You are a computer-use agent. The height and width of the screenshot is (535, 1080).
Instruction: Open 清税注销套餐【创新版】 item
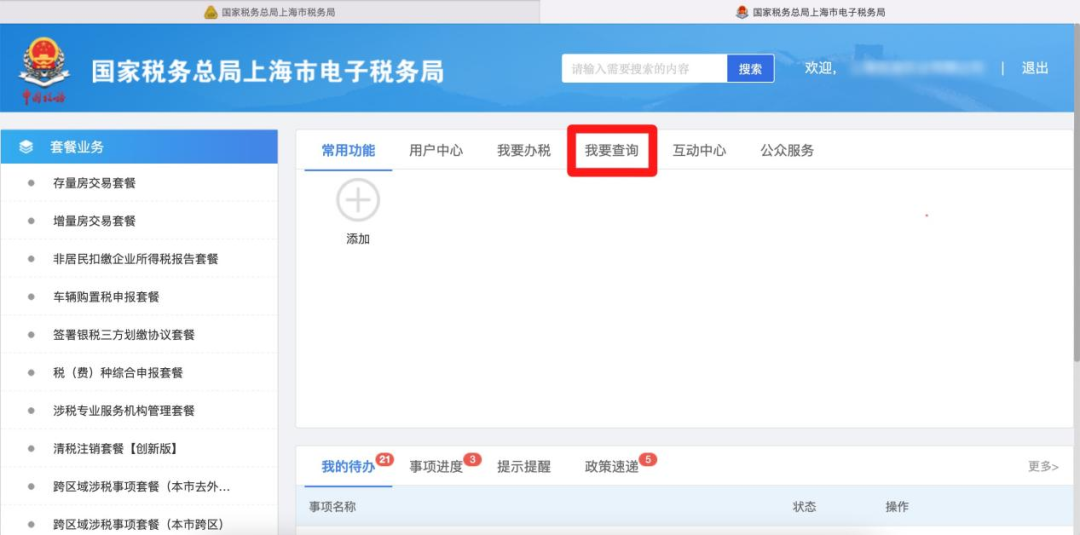click(x=115, y=449)
